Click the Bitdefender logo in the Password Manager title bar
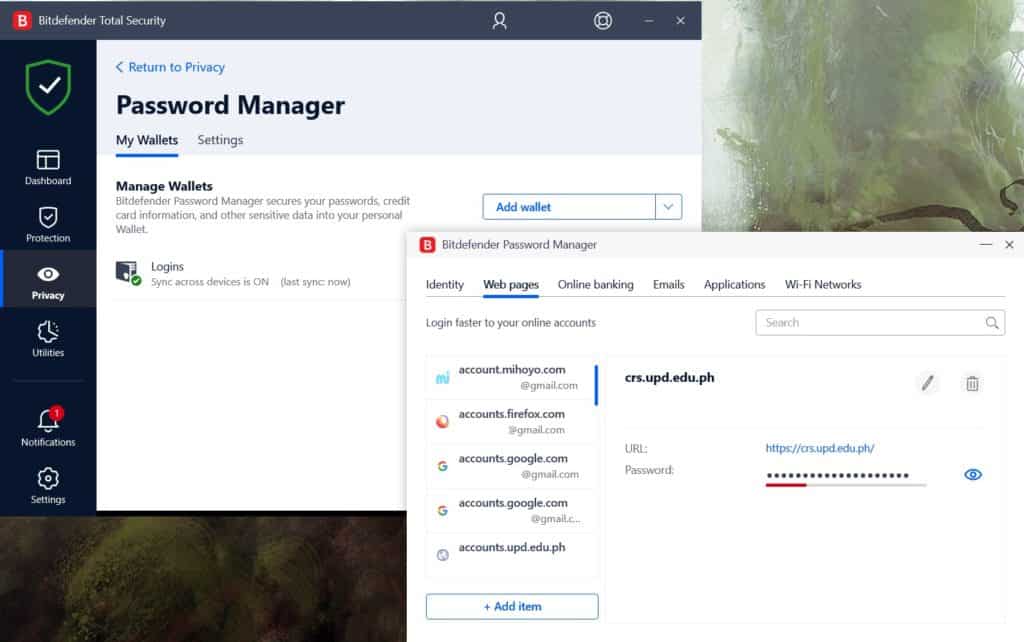This screenshot has width=1024, height=642. point(428,245)
